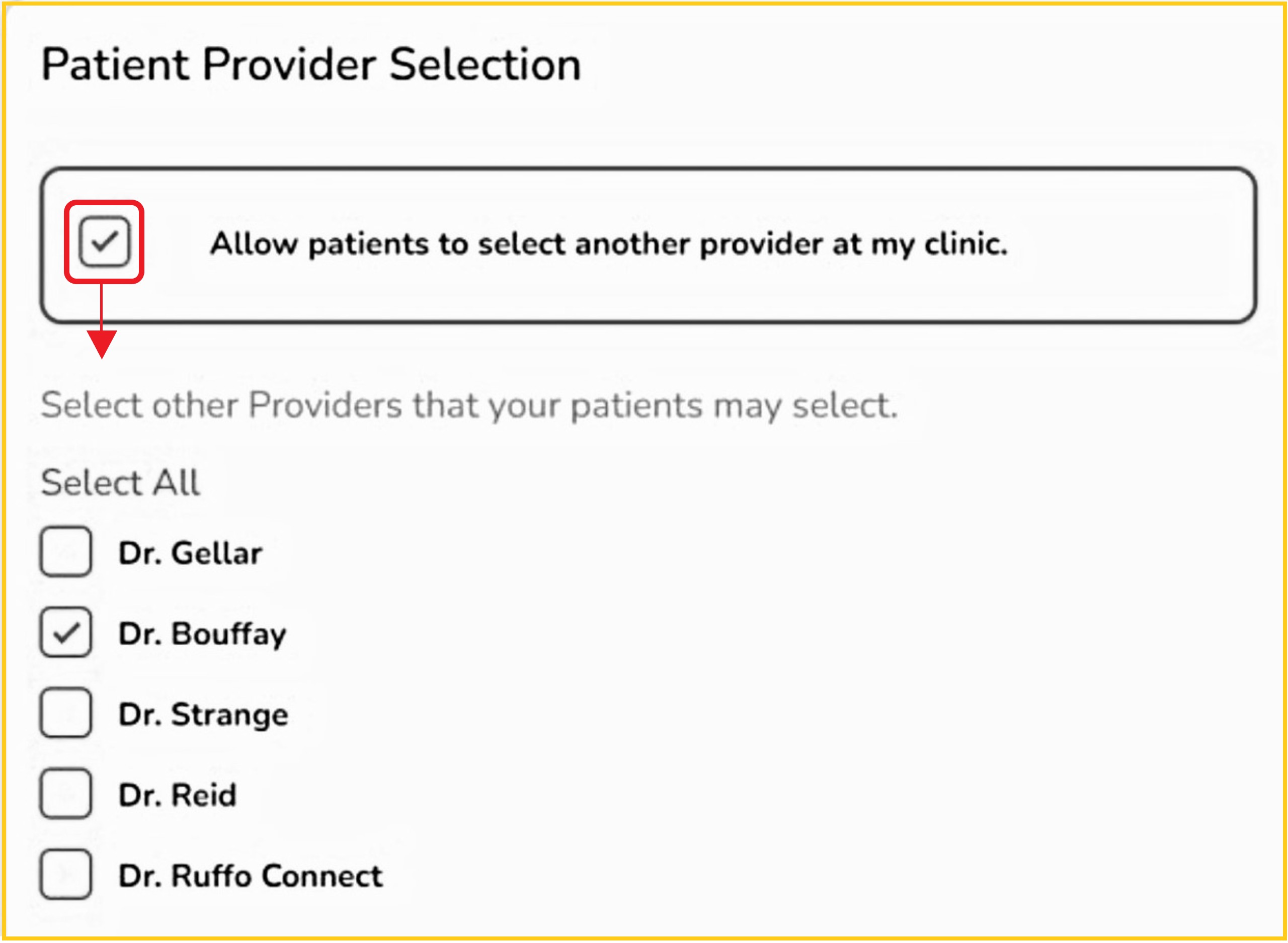Uncheck the Dr. Bouffay checkbox

(65, 633)
